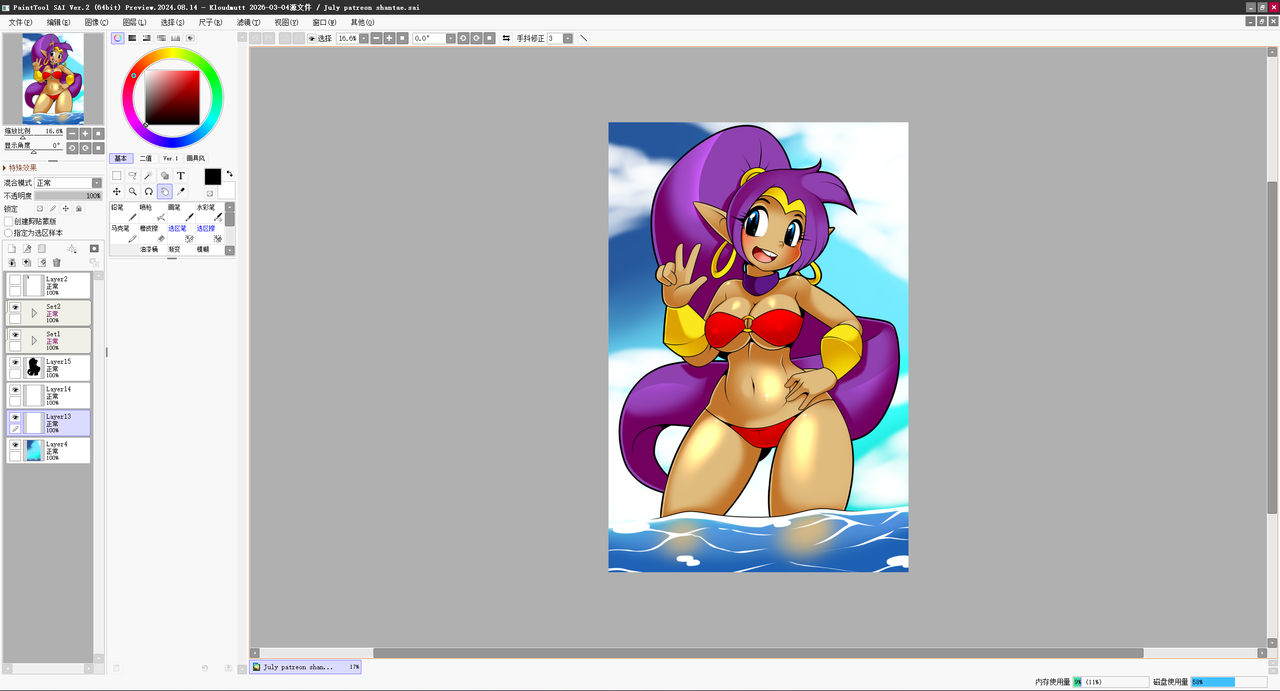Toggle the transparent color button
The width and height of the screenshot is (1280, 691).
(210, 193)
